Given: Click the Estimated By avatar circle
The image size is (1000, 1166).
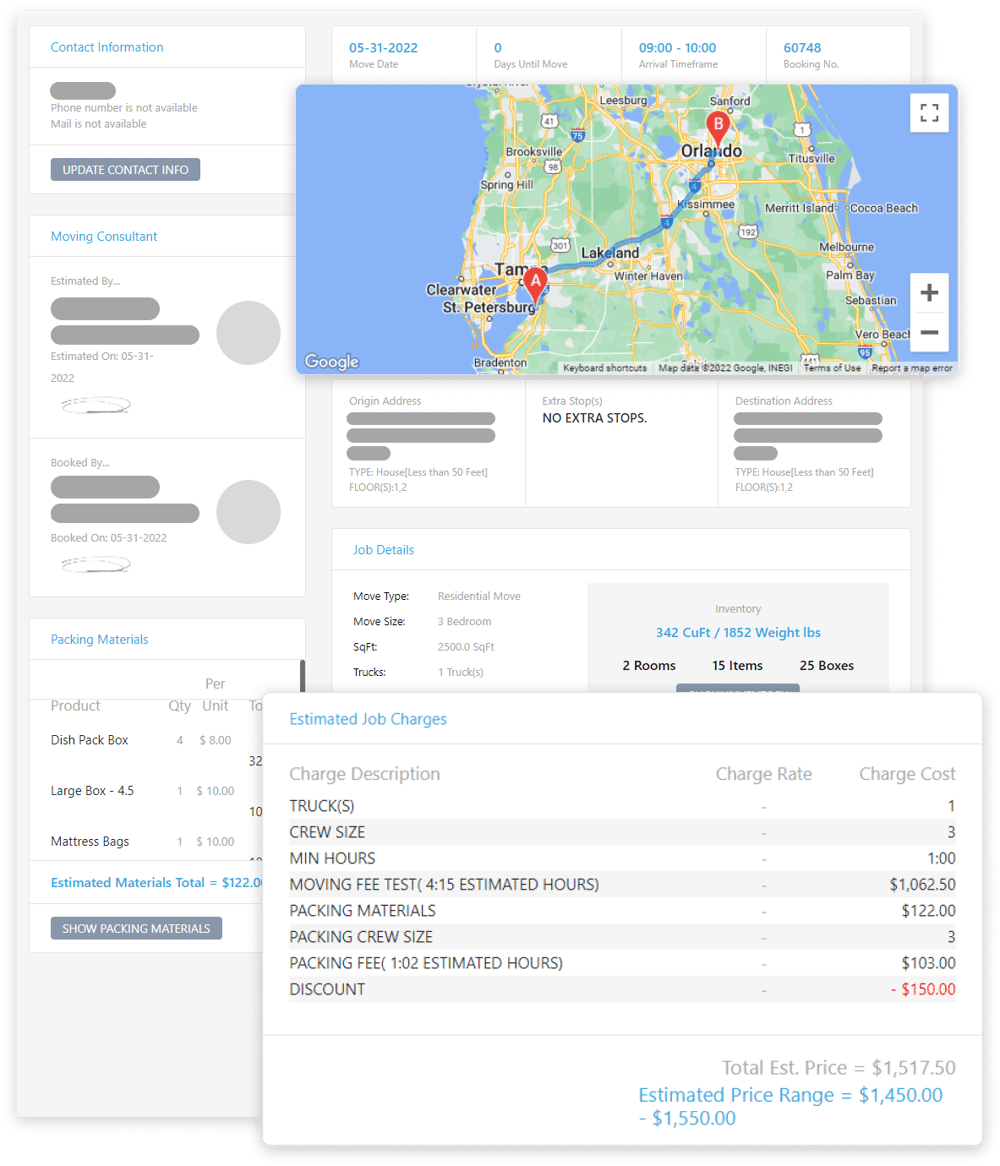Looking at the screenshot, I should 248,334.
